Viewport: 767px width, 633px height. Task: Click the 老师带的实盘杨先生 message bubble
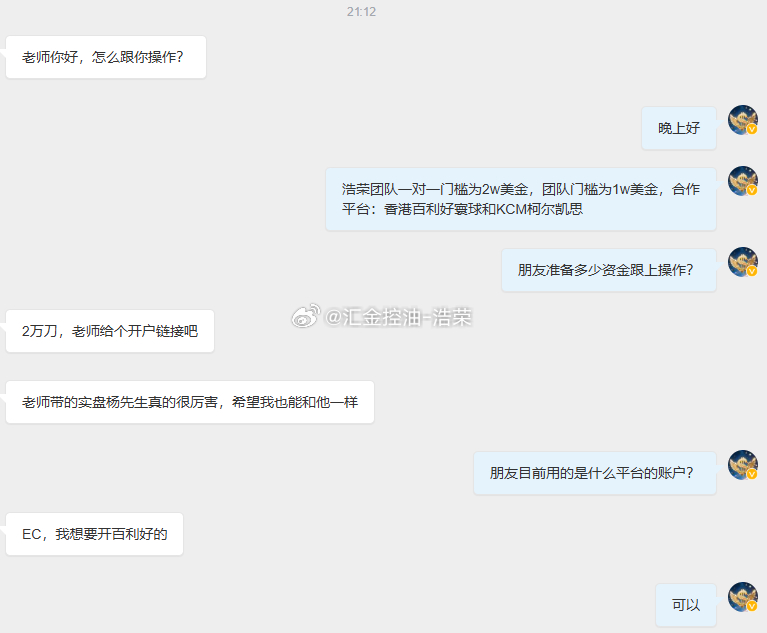click(x=190, y=402)
